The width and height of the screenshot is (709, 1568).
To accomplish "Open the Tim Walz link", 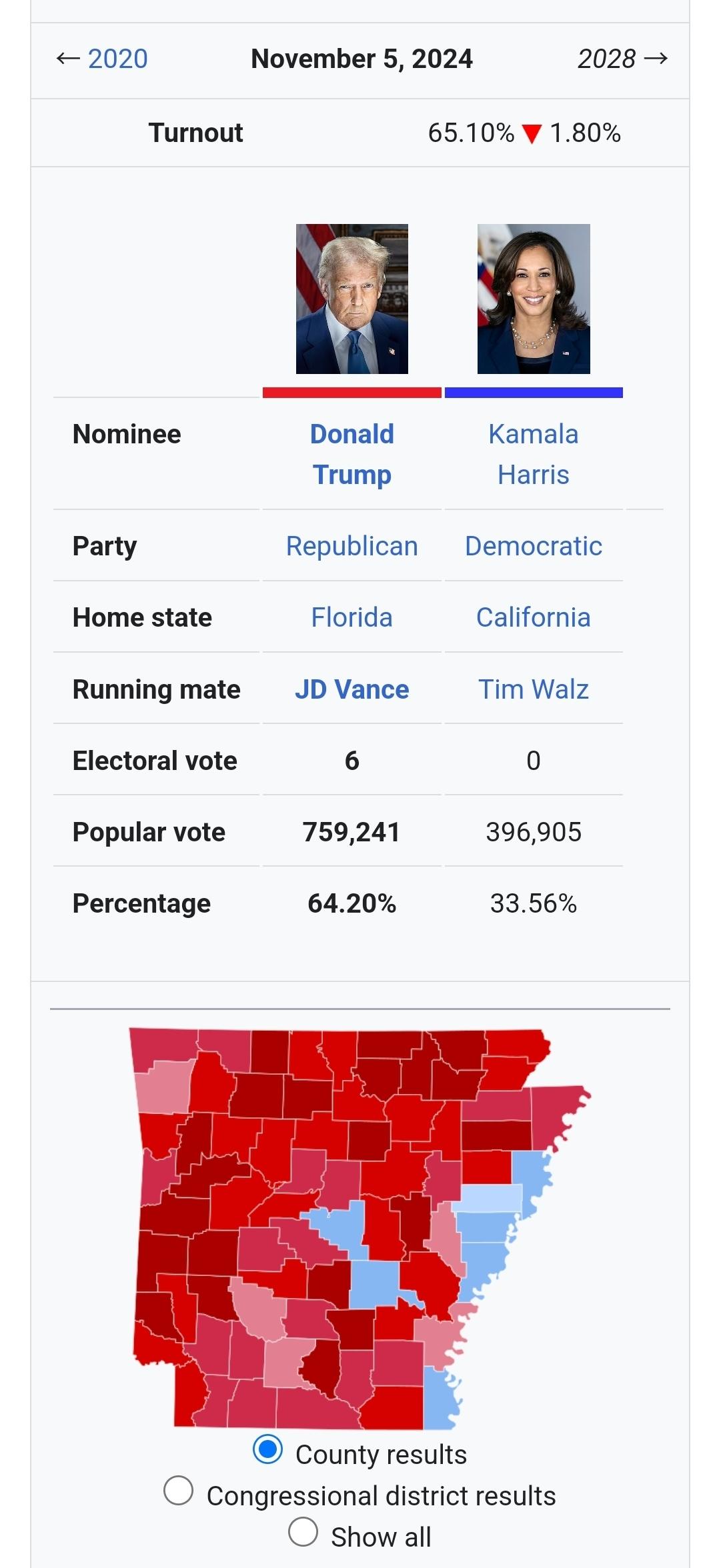I will [534, 689].
